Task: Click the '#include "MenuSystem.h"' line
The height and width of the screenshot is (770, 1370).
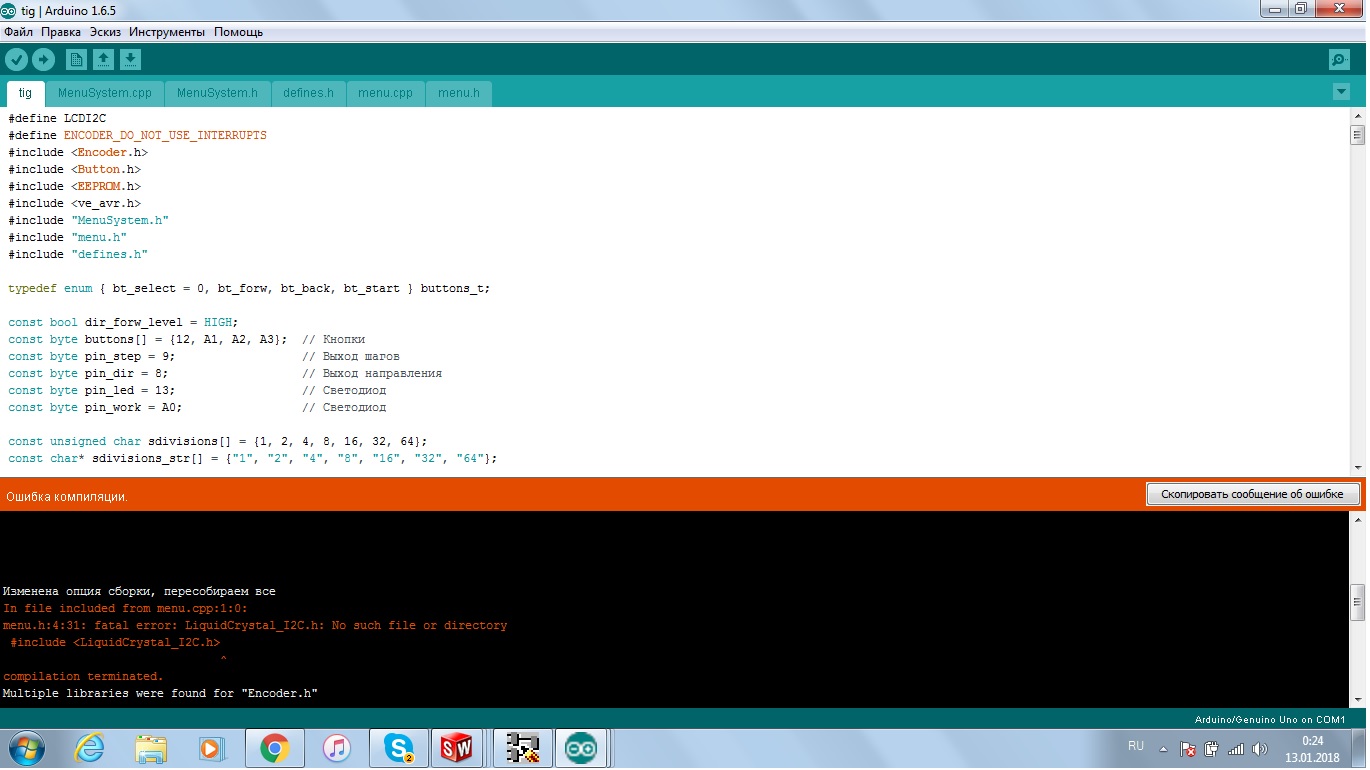Action: 88,220
